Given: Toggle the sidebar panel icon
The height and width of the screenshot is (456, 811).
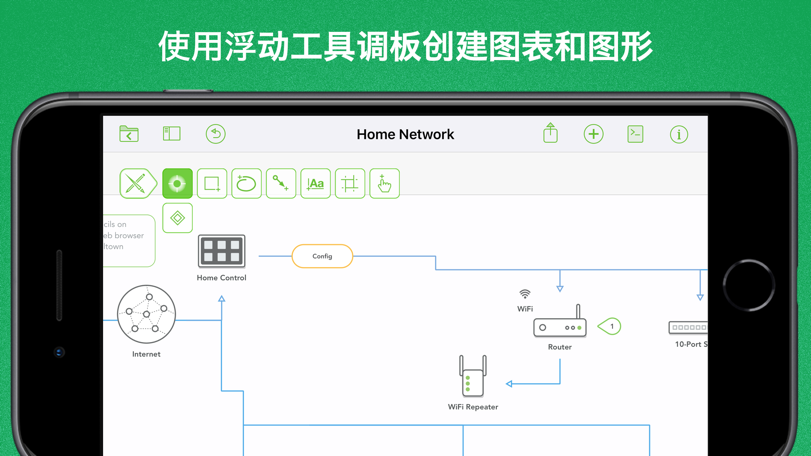Looking at the screenshot, I should tap(172, 134).
